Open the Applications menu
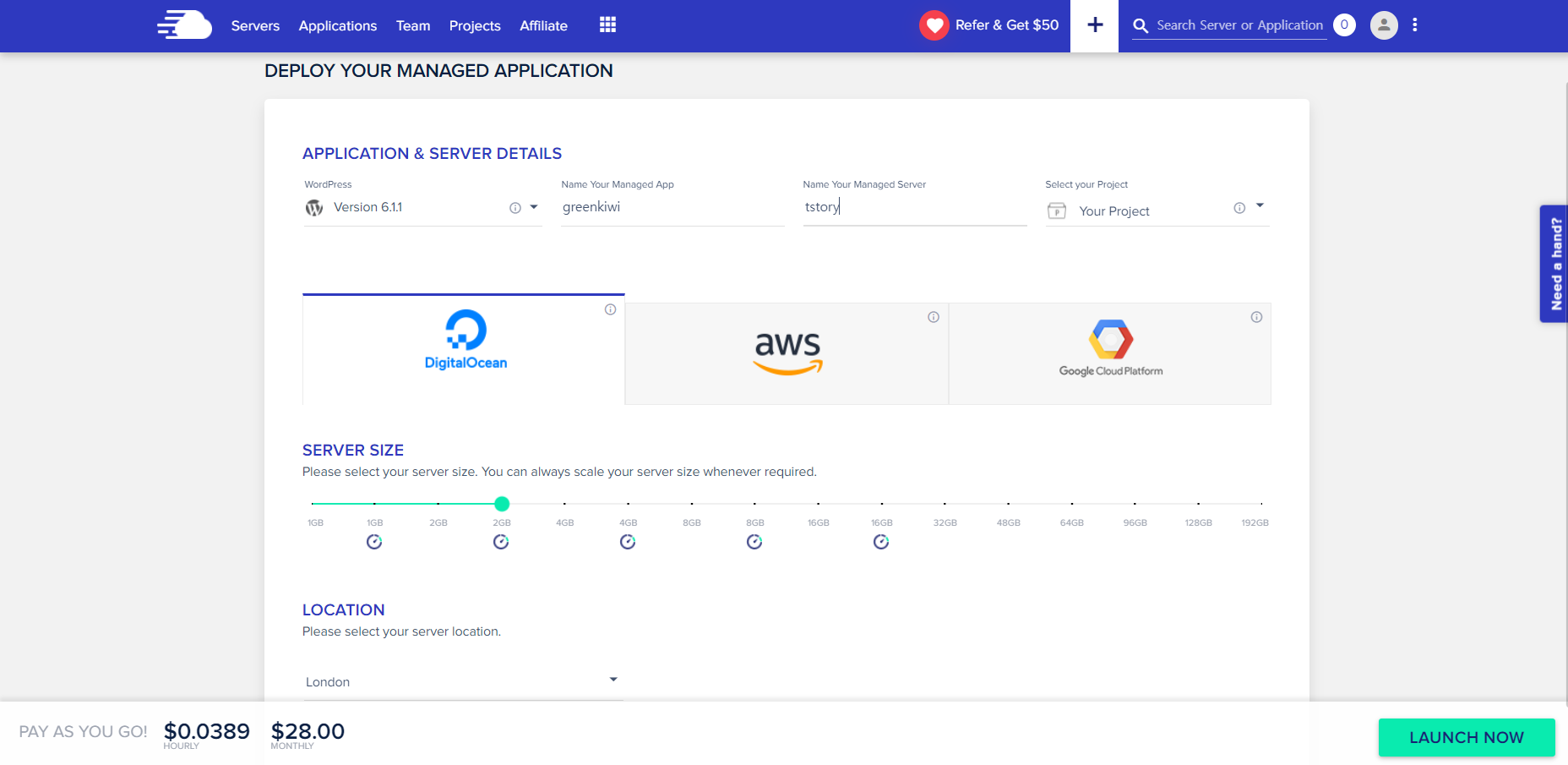 tap(338, 25)
